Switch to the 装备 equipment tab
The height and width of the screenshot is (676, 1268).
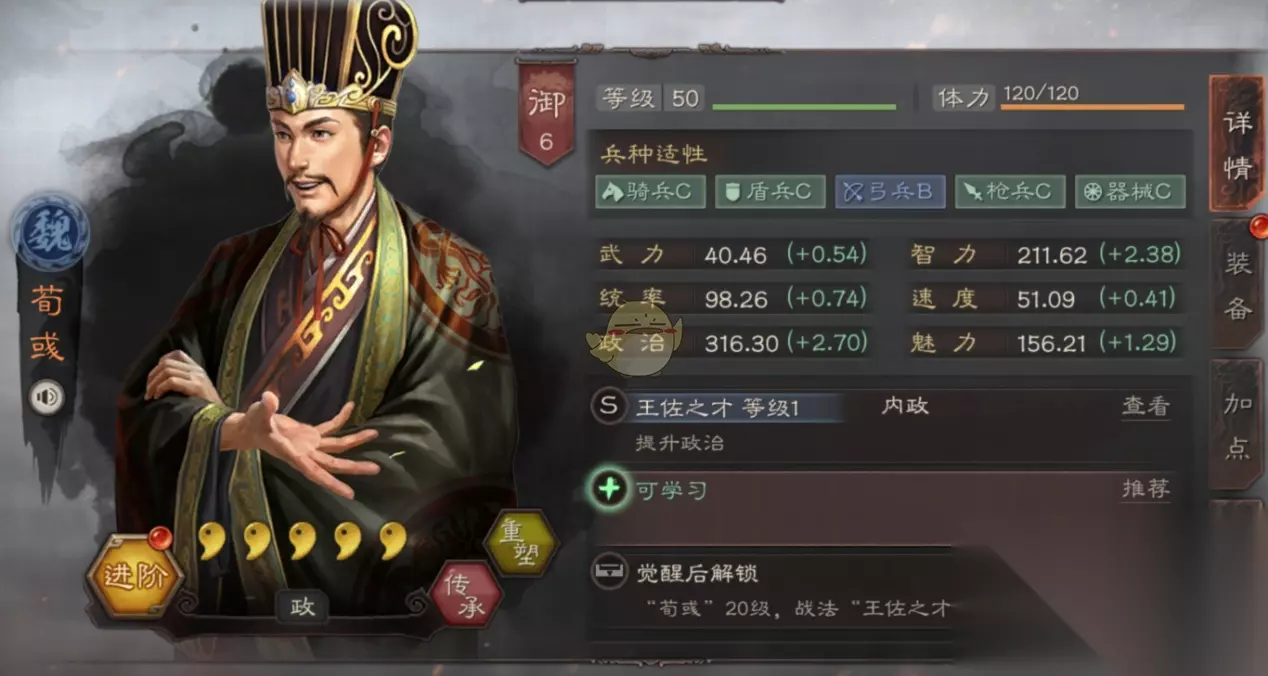pos(1236,285)
